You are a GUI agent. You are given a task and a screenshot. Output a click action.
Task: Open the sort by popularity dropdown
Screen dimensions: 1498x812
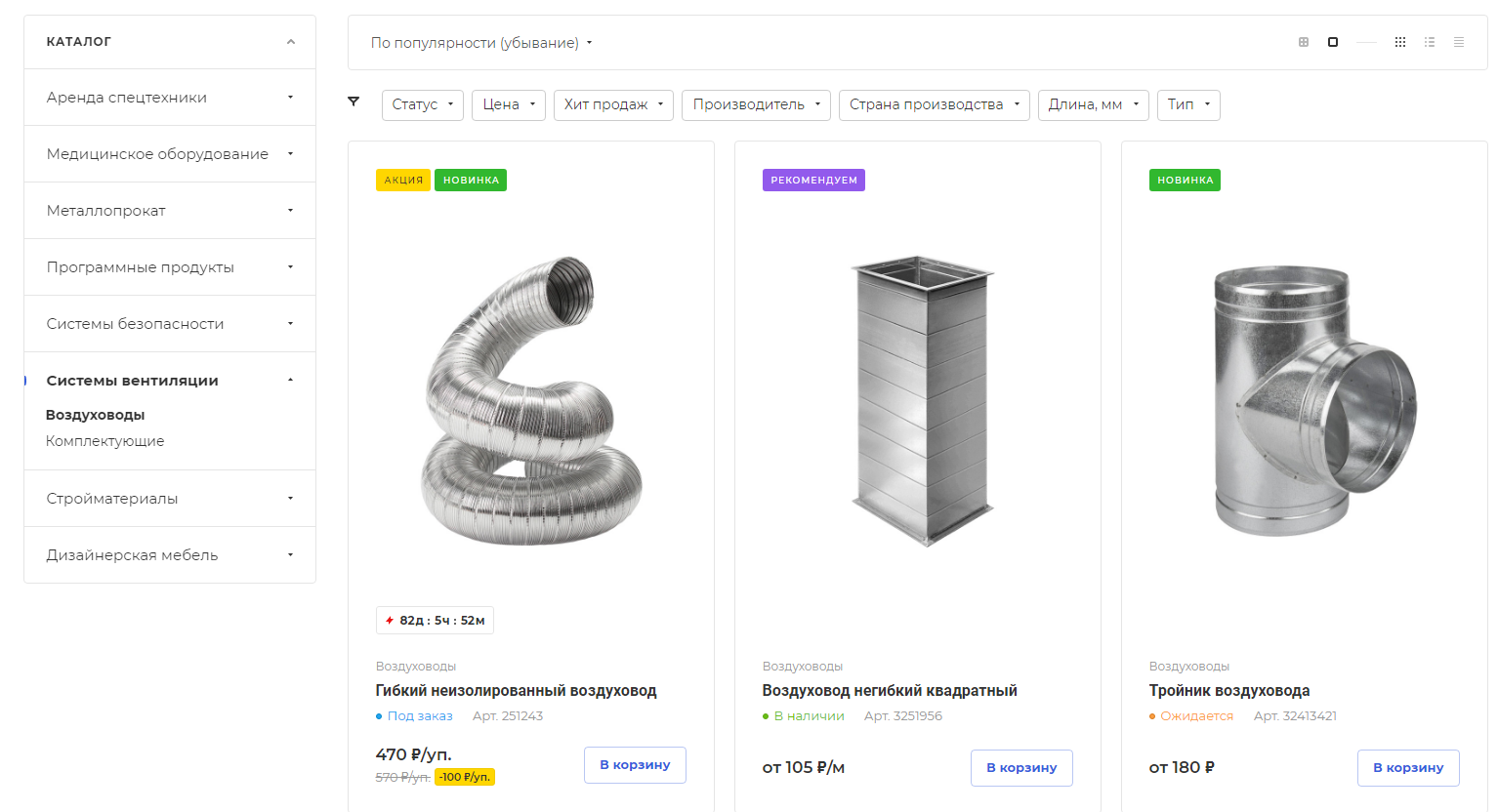point(481,43)
